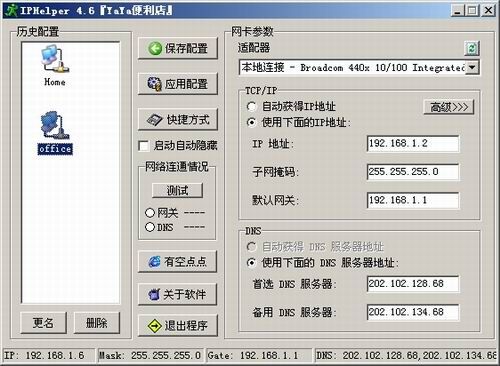Choose 自动获得IP地址 radio button
Image resolution: width=500 pixels, height=366 pixels.
pos(251,107)
